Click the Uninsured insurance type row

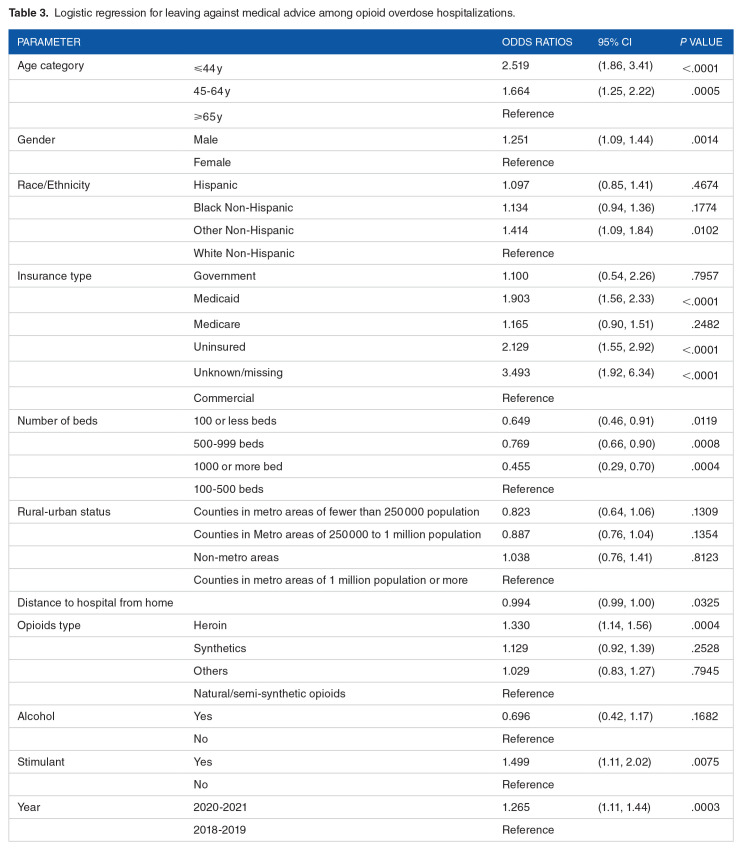tap(371, 347)
